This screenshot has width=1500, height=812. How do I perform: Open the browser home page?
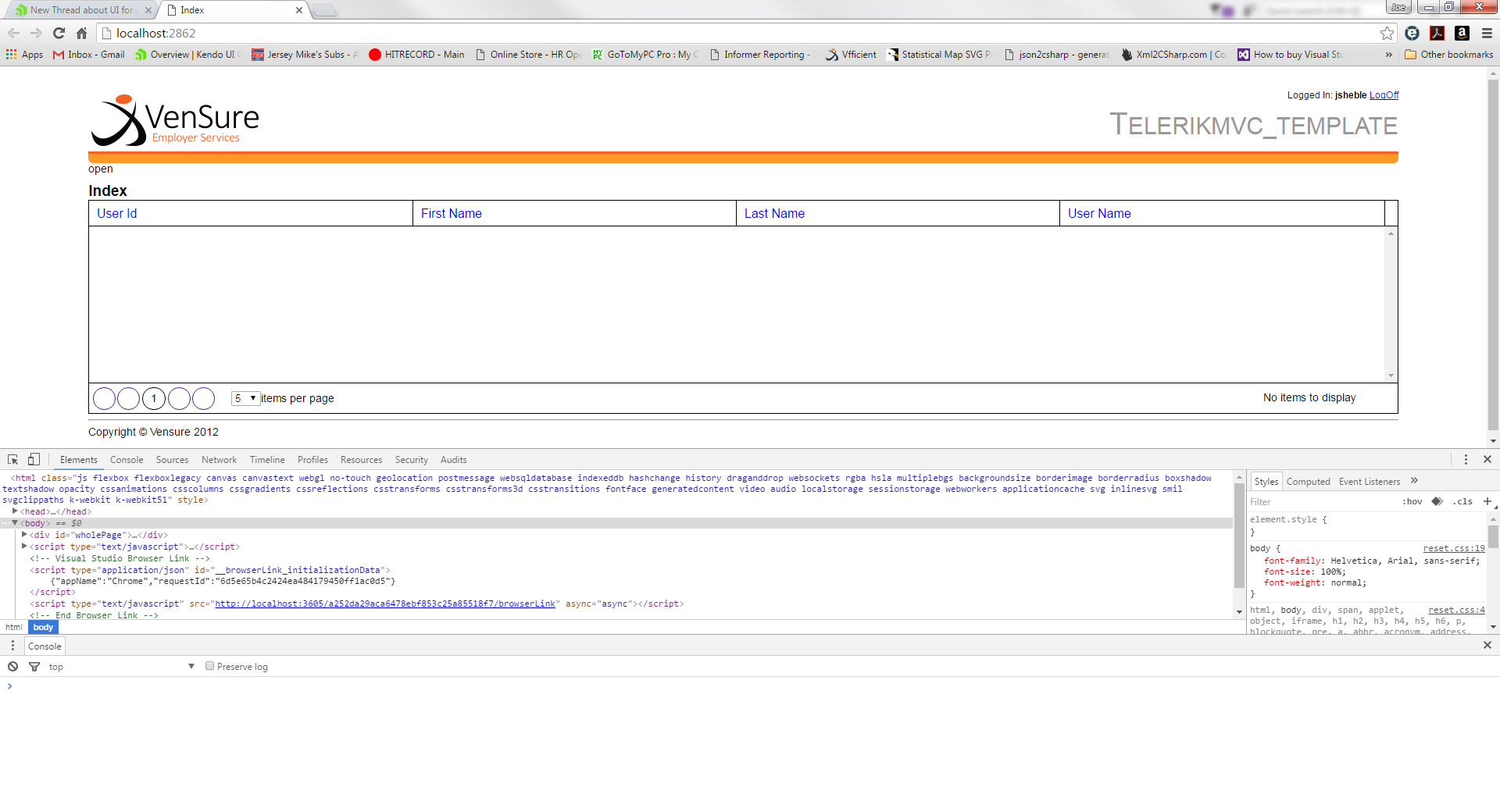(x=81, y=33)
